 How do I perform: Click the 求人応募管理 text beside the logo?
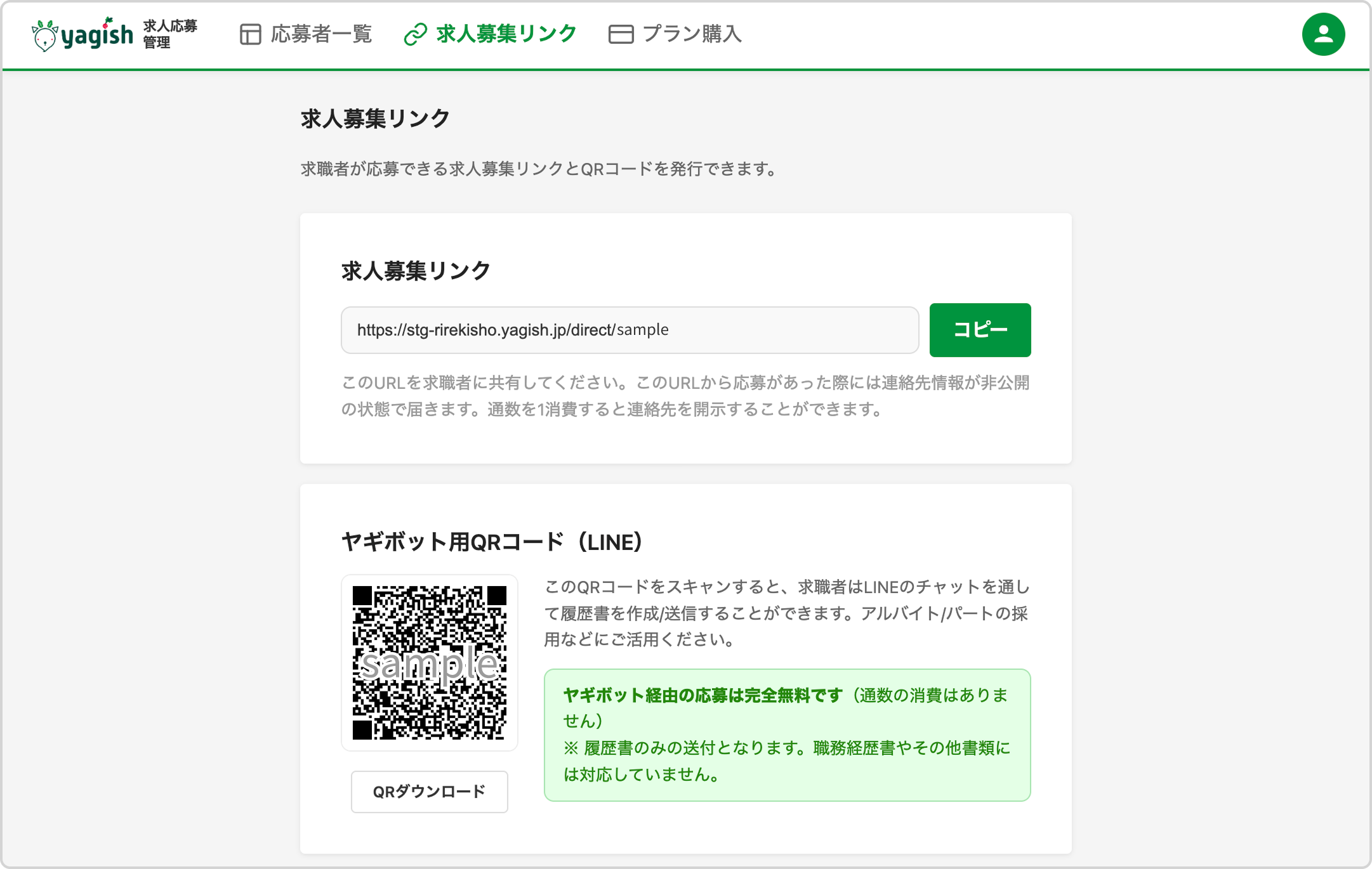170,34
